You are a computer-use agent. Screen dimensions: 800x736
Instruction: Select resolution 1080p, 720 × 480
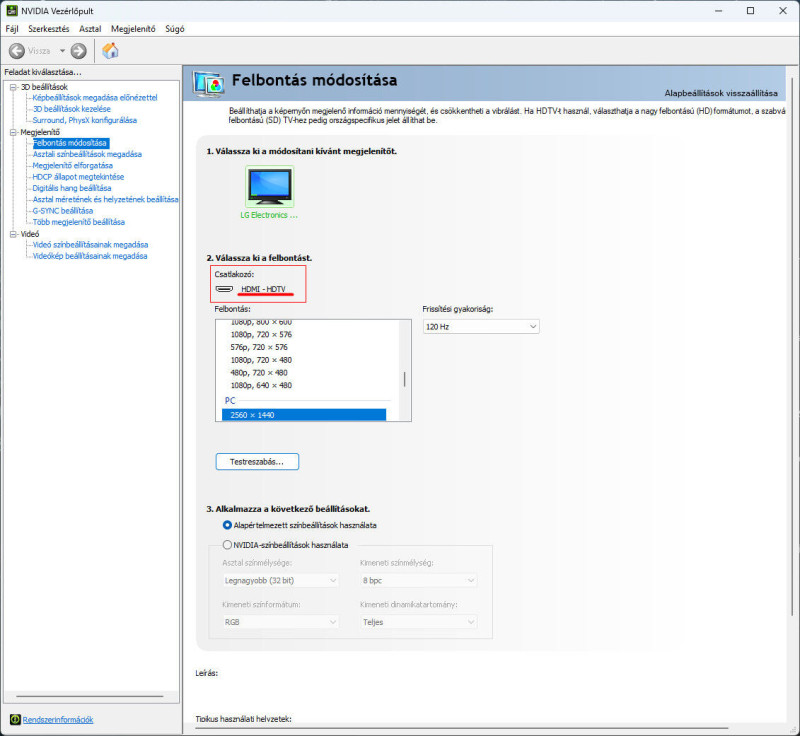[x=261, y=360]
